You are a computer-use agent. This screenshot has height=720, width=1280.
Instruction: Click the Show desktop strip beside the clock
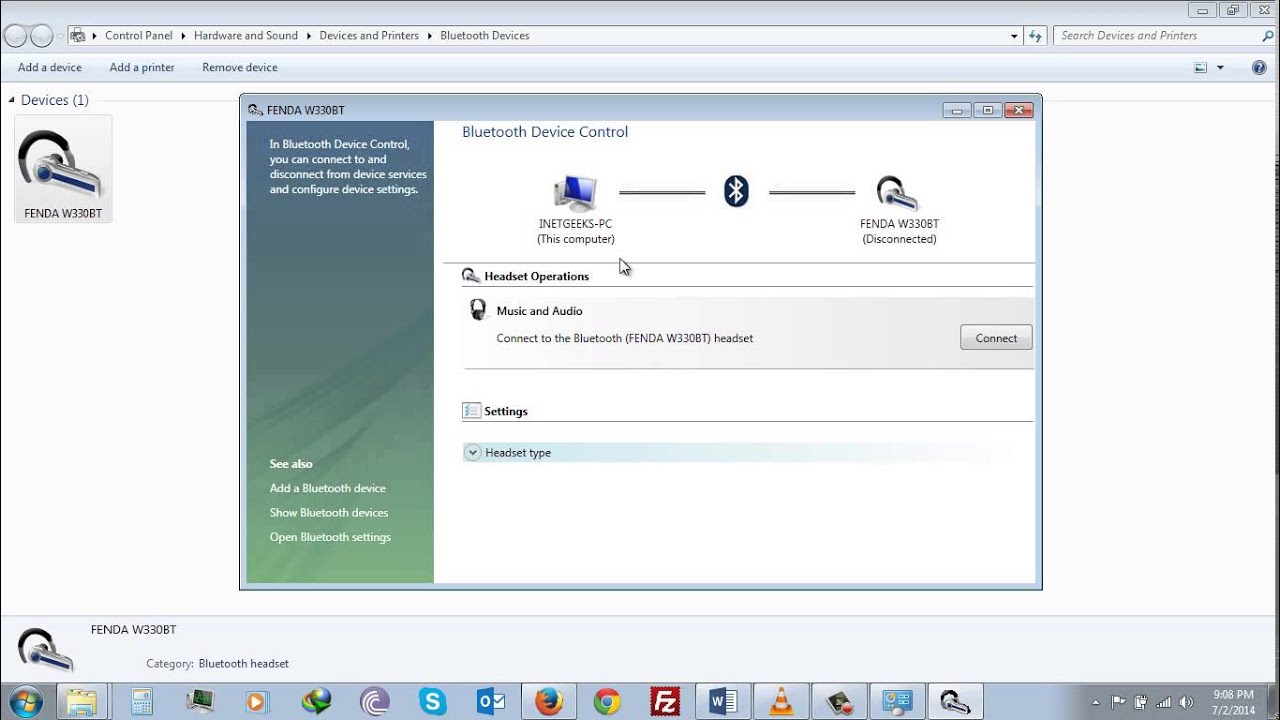tap(1272, 702)
